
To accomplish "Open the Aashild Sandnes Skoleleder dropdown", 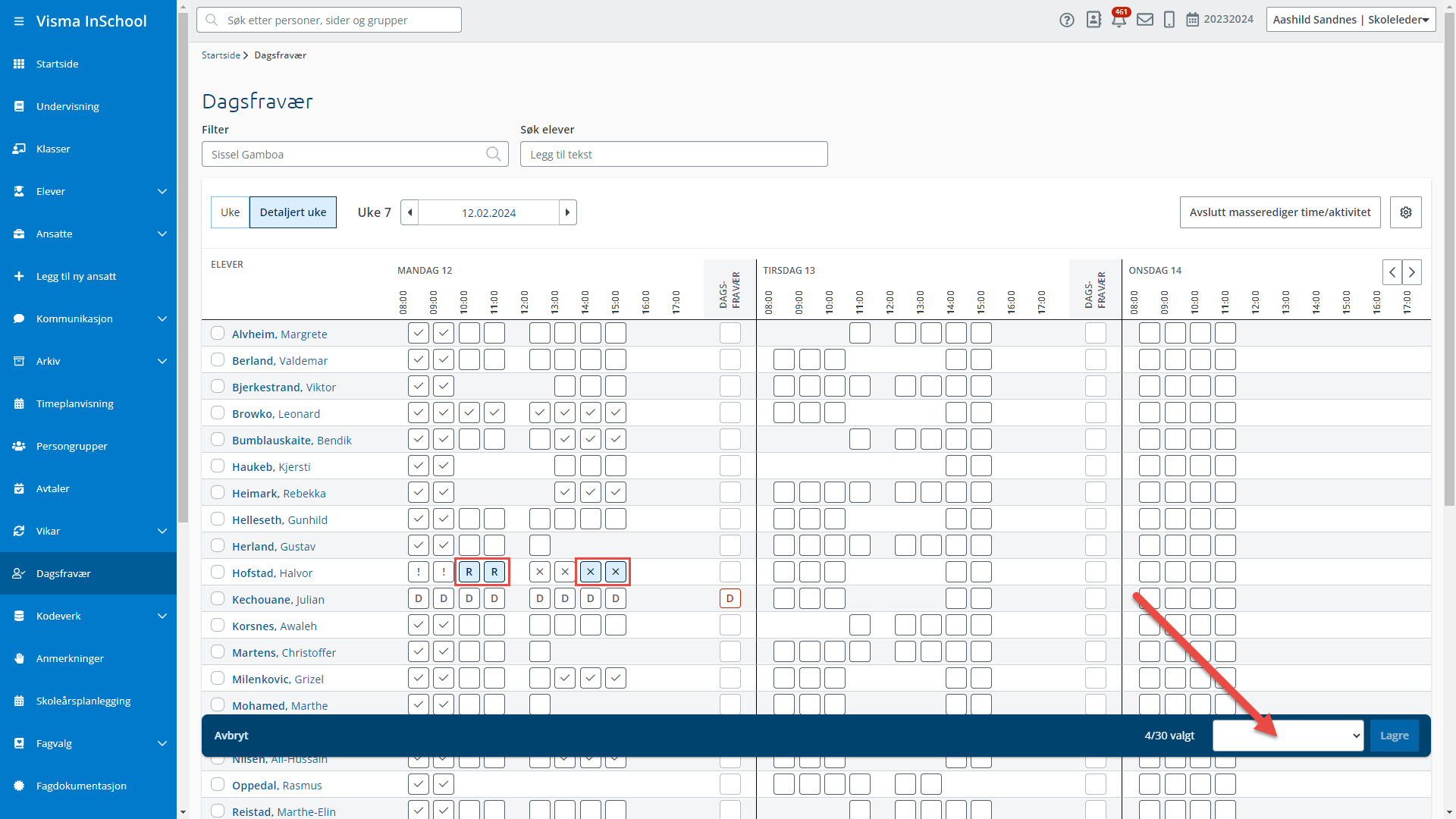I will coord(1351,20).
